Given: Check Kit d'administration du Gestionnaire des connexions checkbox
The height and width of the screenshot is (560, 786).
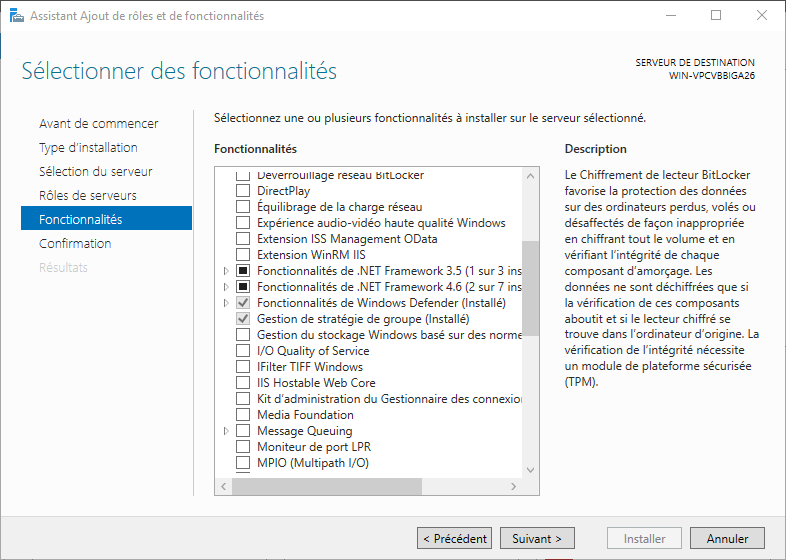Looking at the screenshot, I should (x=243, y=399).
